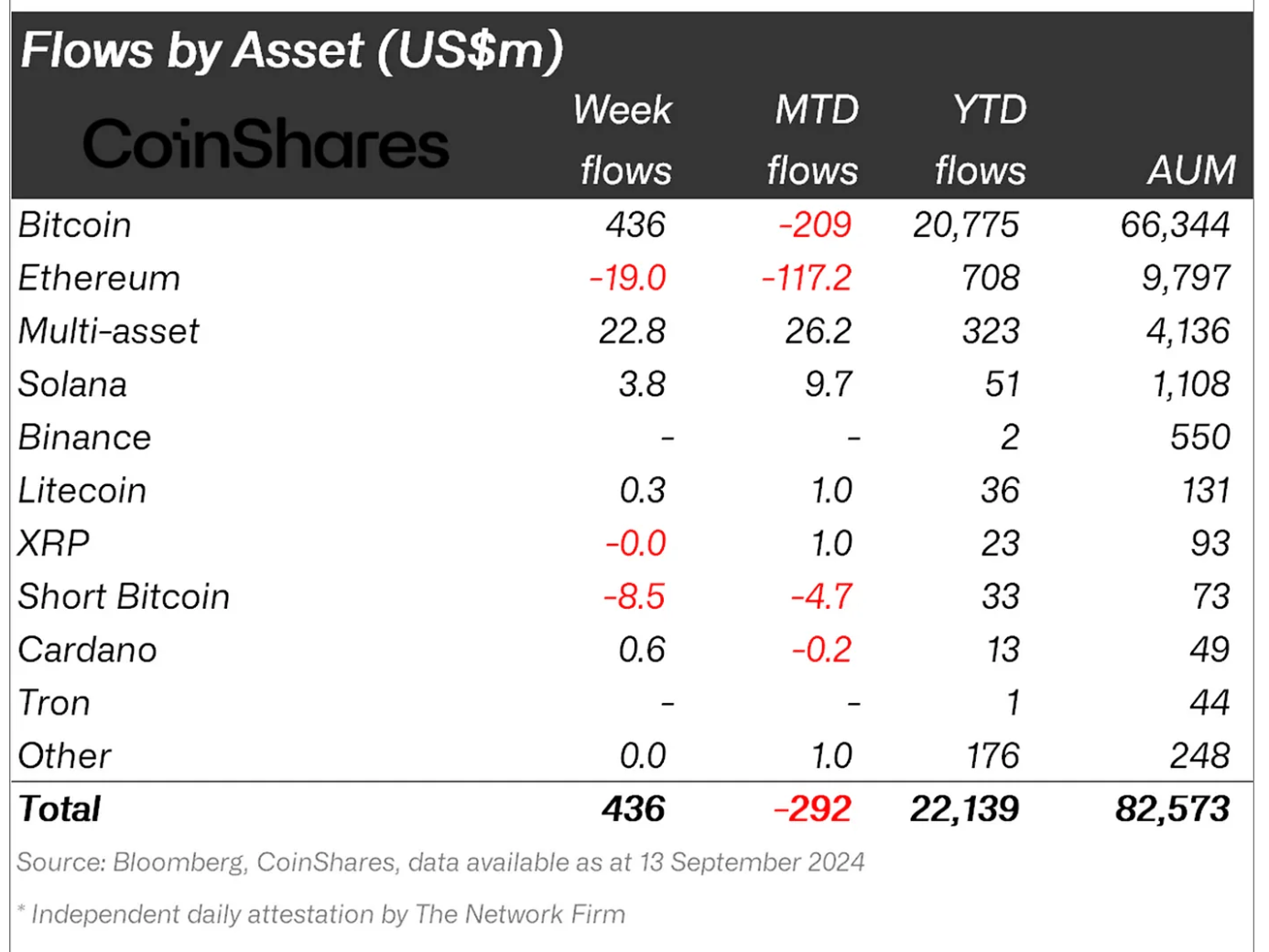The image size is (1269, 952).
Task: Click the Tron row label
Action: [x=54, y=703]
